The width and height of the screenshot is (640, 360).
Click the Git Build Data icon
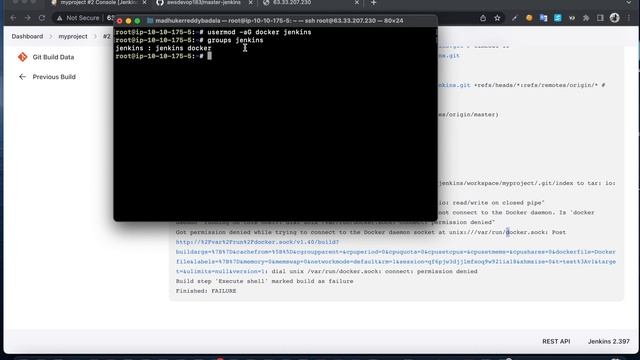point(22,57)
